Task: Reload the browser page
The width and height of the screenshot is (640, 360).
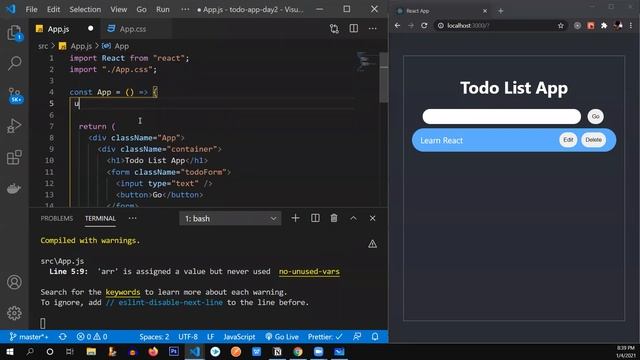Action: tap(424, 25)
